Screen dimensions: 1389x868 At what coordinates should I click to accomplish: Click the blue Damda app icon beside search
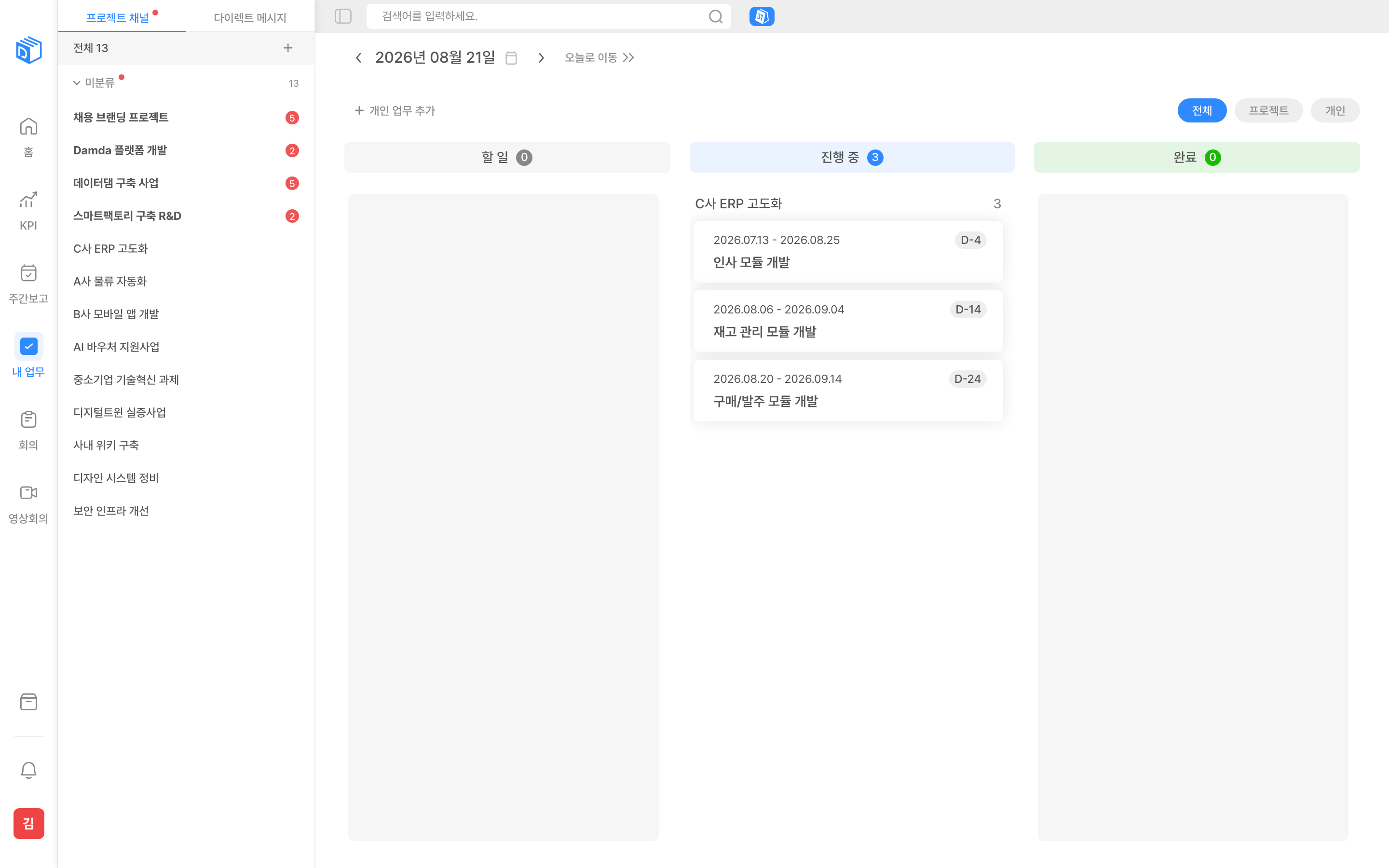[762, 16]
